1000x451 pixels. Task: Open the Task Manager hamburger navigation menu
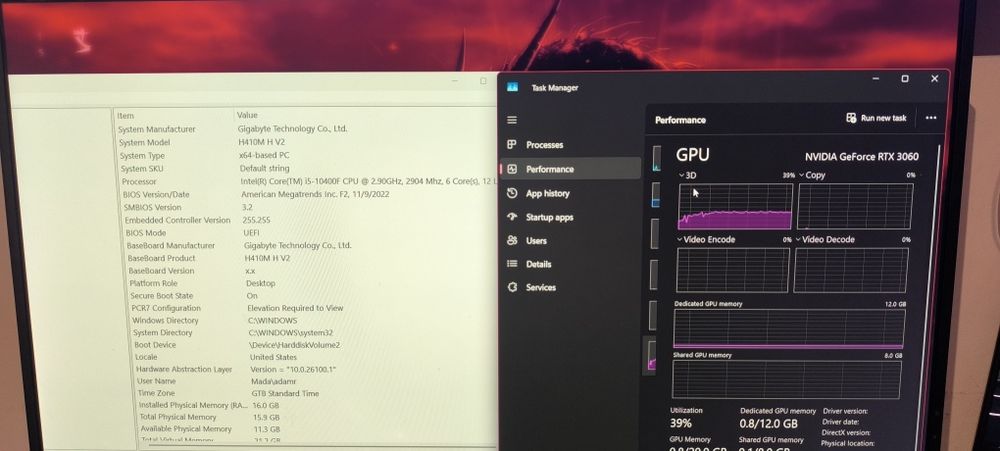pos(512,120)
